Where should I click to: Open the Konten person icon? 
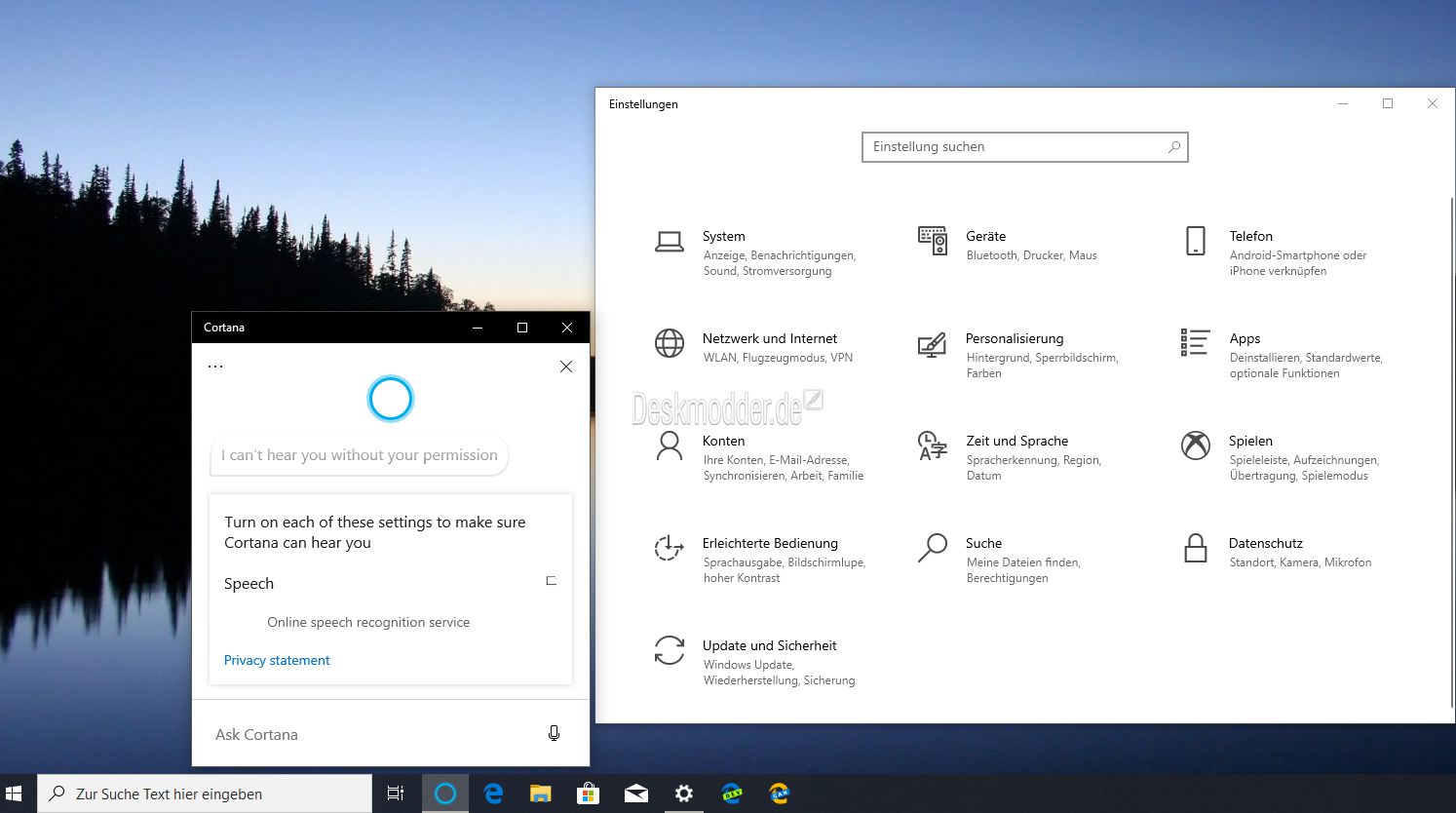[x=670, y=445]
